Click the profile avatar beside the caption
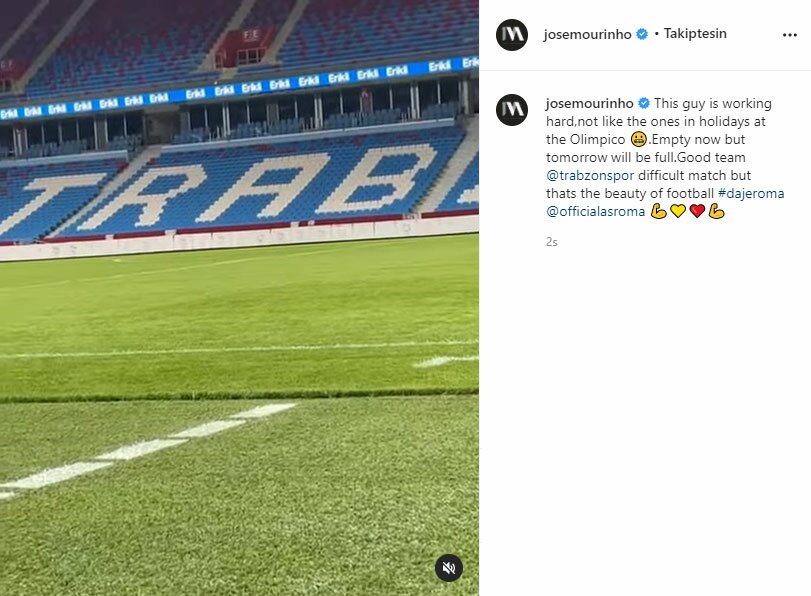 click(512, 110)
